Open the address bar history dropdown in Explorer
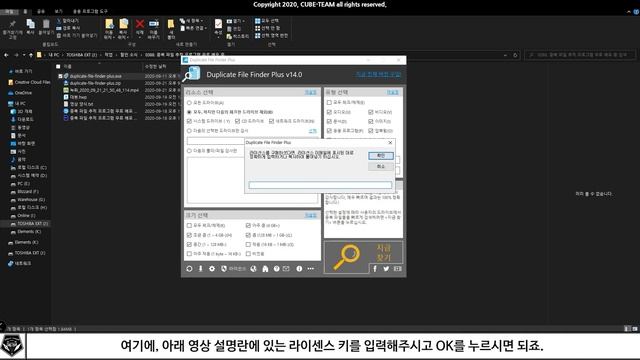 click(505, 55)
